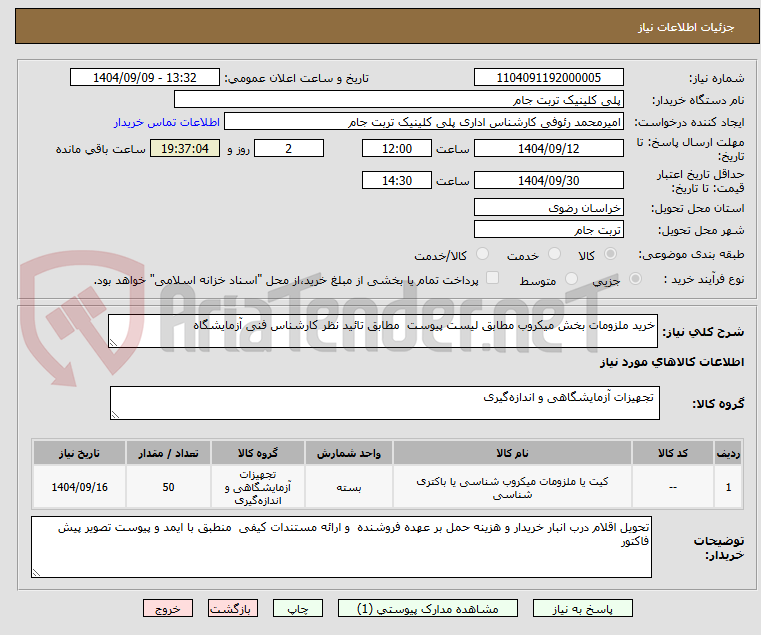Click the need date cell 1404/09/16
This screenshot has height=635, width=761.
79,487
